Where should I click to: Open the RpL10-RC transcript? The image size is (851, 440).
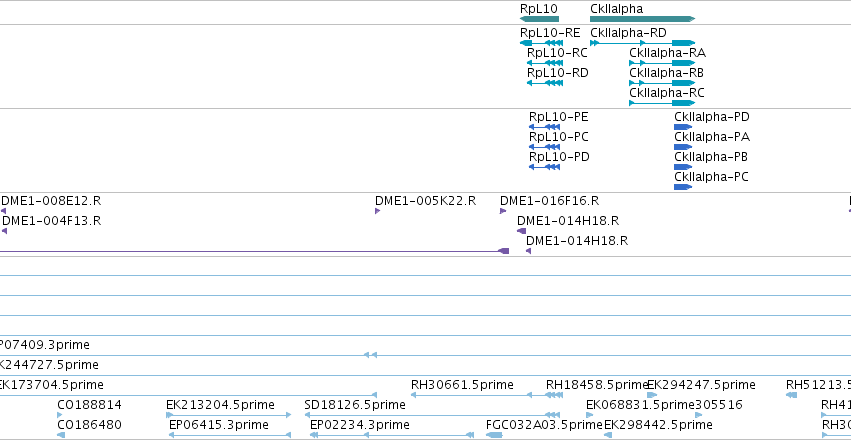544,63
